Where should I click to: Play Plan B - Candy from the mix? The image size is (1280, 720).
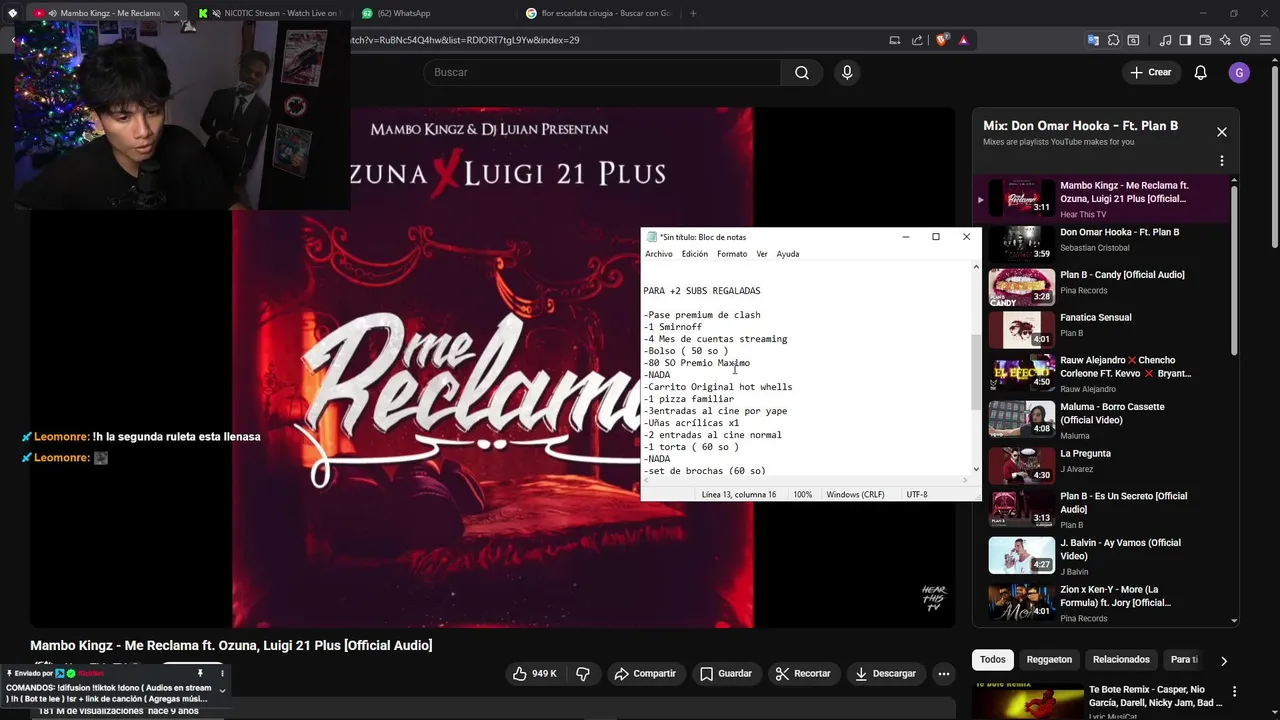[x=1100, y=285]
